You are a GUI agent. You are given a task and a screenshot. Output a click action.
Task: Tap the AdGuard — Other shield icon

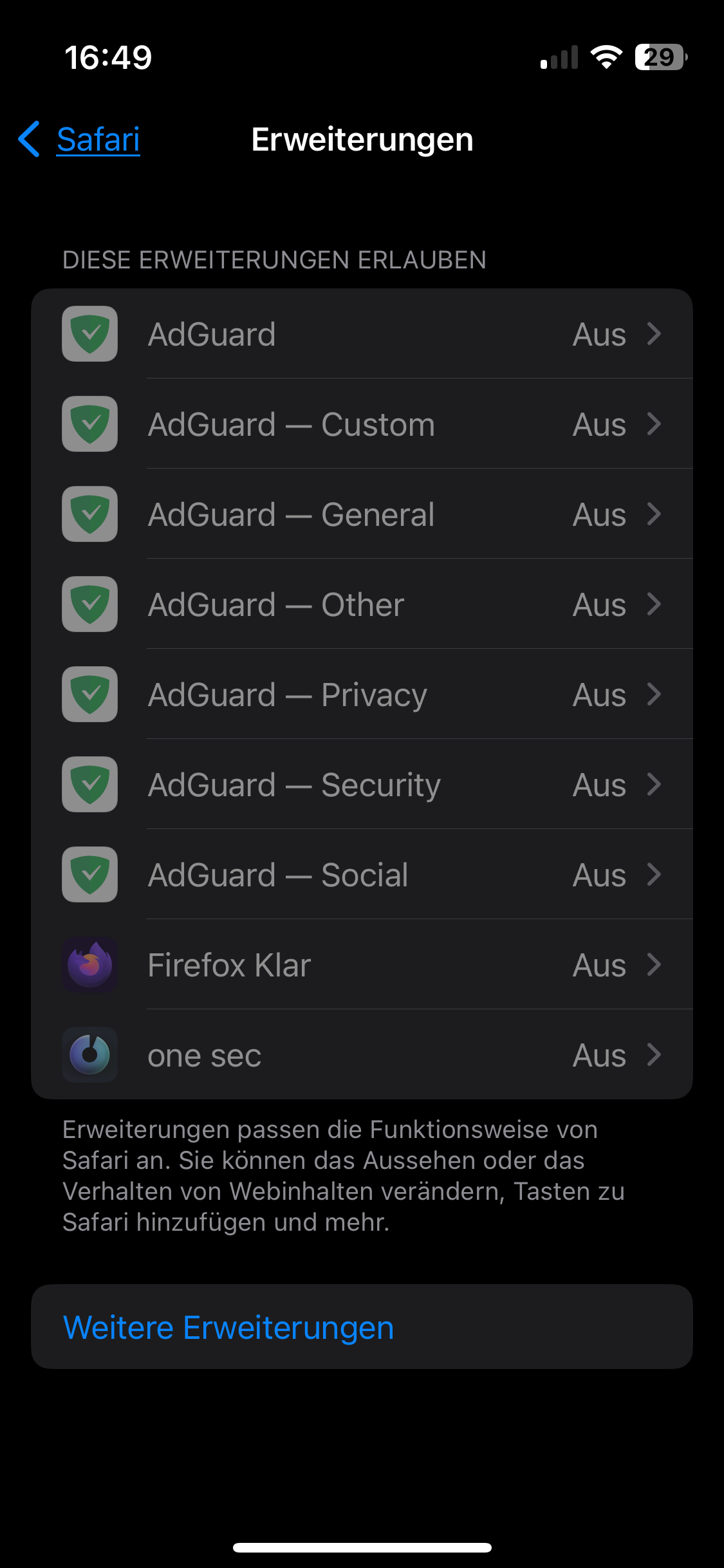[x=89, y=604]
